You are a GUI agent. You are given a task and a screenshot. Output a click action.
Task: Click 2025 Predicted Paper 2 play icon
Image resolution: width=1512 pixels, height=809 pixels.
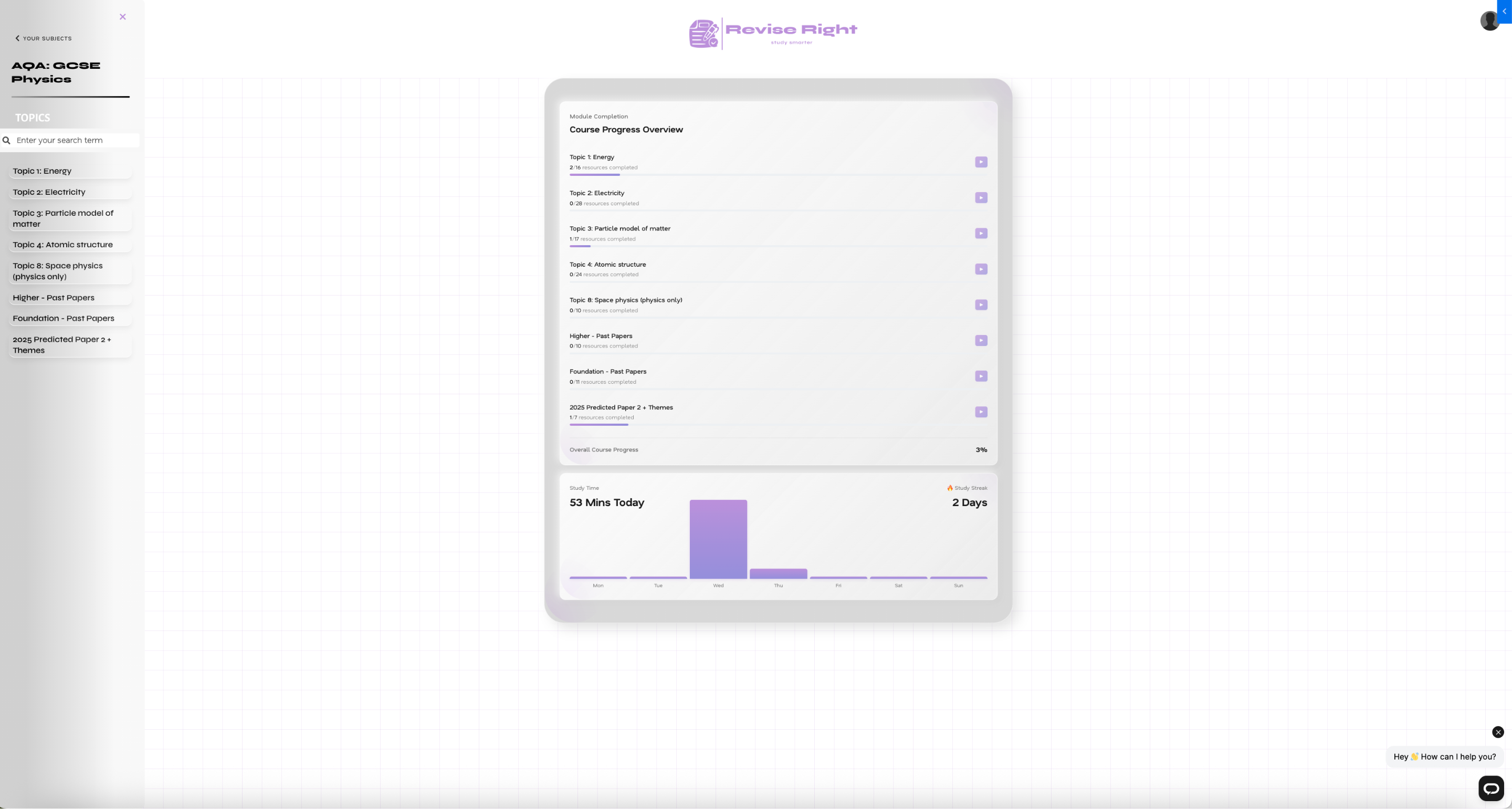[981, 412]
